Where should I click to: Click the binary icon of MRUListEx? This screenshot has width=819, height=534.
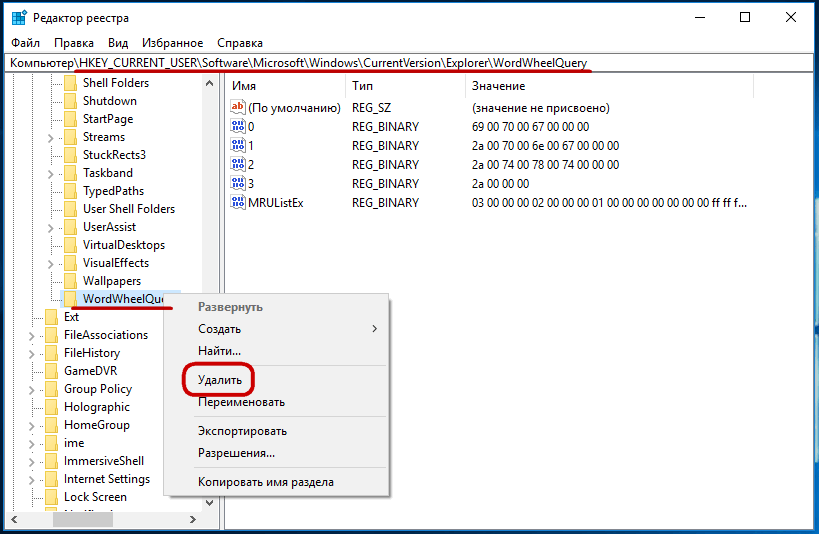[x=238, y=202]
